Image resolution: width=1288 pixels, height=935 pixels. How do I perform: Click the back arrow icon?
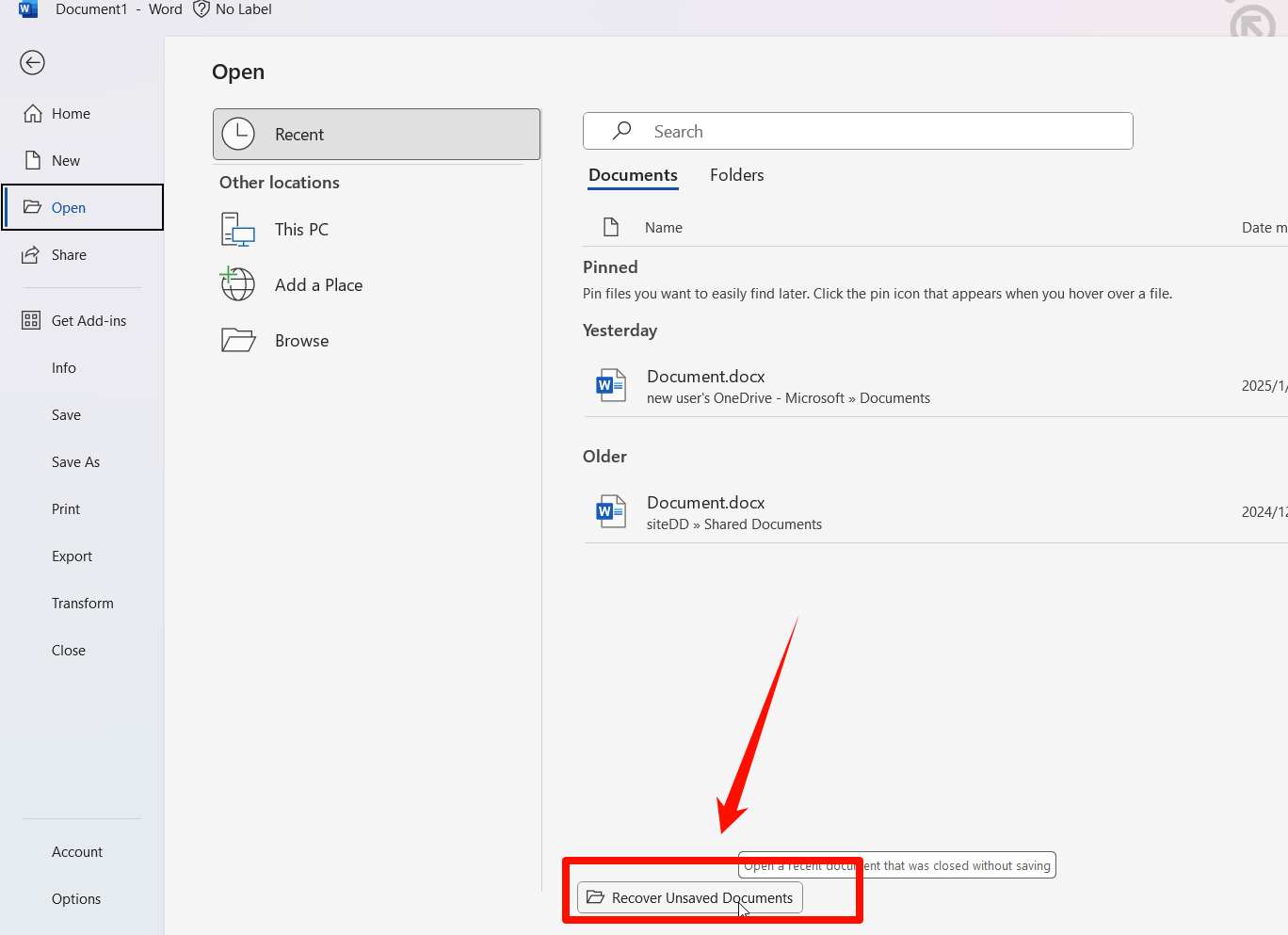coord(32,63)
